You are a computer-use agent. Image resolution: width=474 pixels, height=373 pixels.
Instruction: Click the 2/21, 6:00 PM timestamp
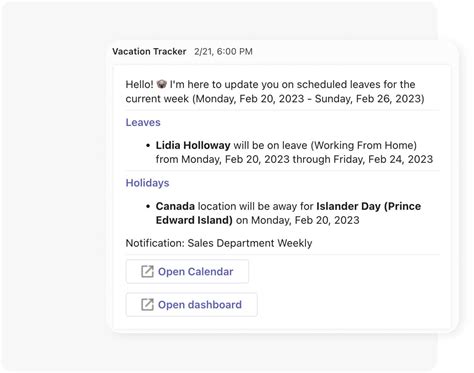223,52
